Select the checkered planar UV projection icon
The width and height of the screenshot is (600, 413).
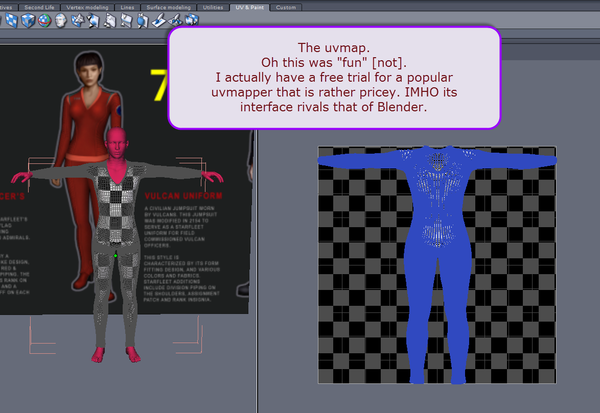[11, 20]
